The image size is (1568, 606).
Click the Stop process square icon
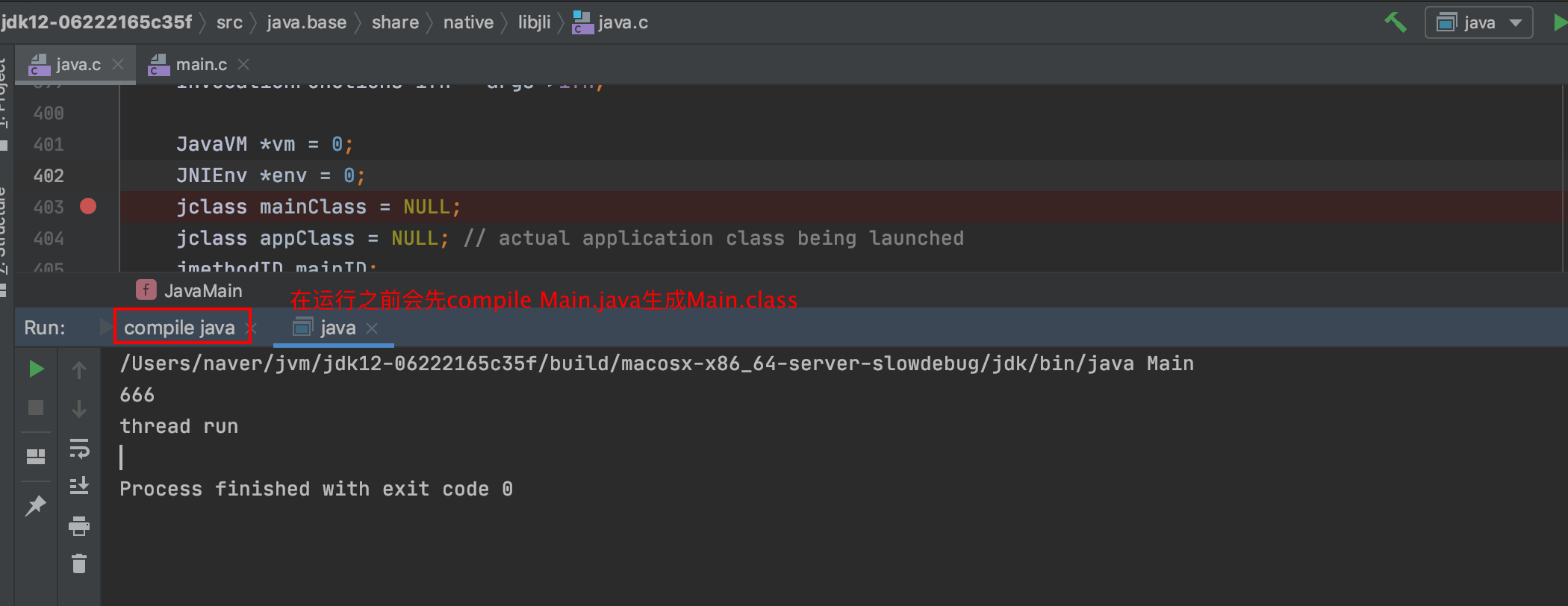point(36,407)
